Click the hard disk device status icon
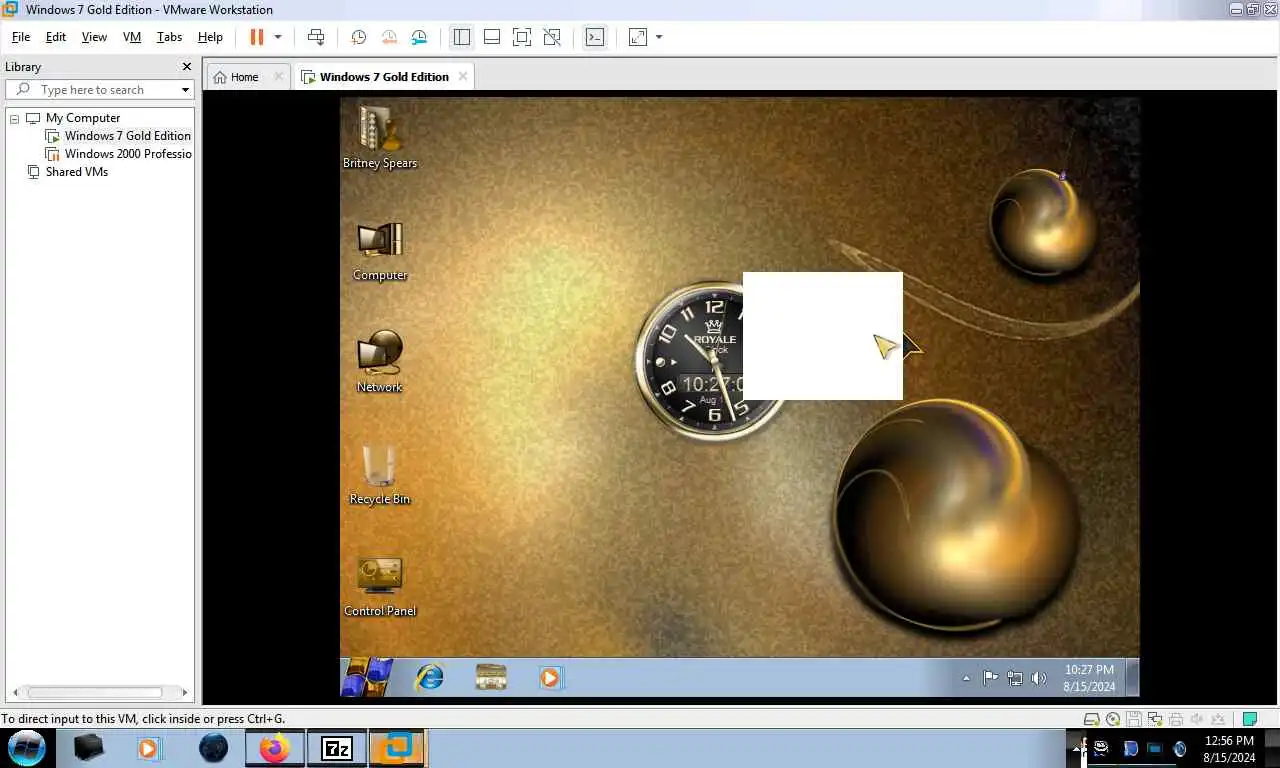The image size is (1280, 768). (1093, 719)
